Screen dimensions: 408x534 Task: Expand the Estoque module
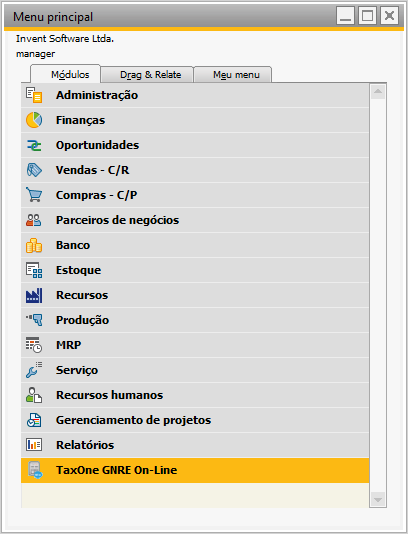click(x=195, y=270)
